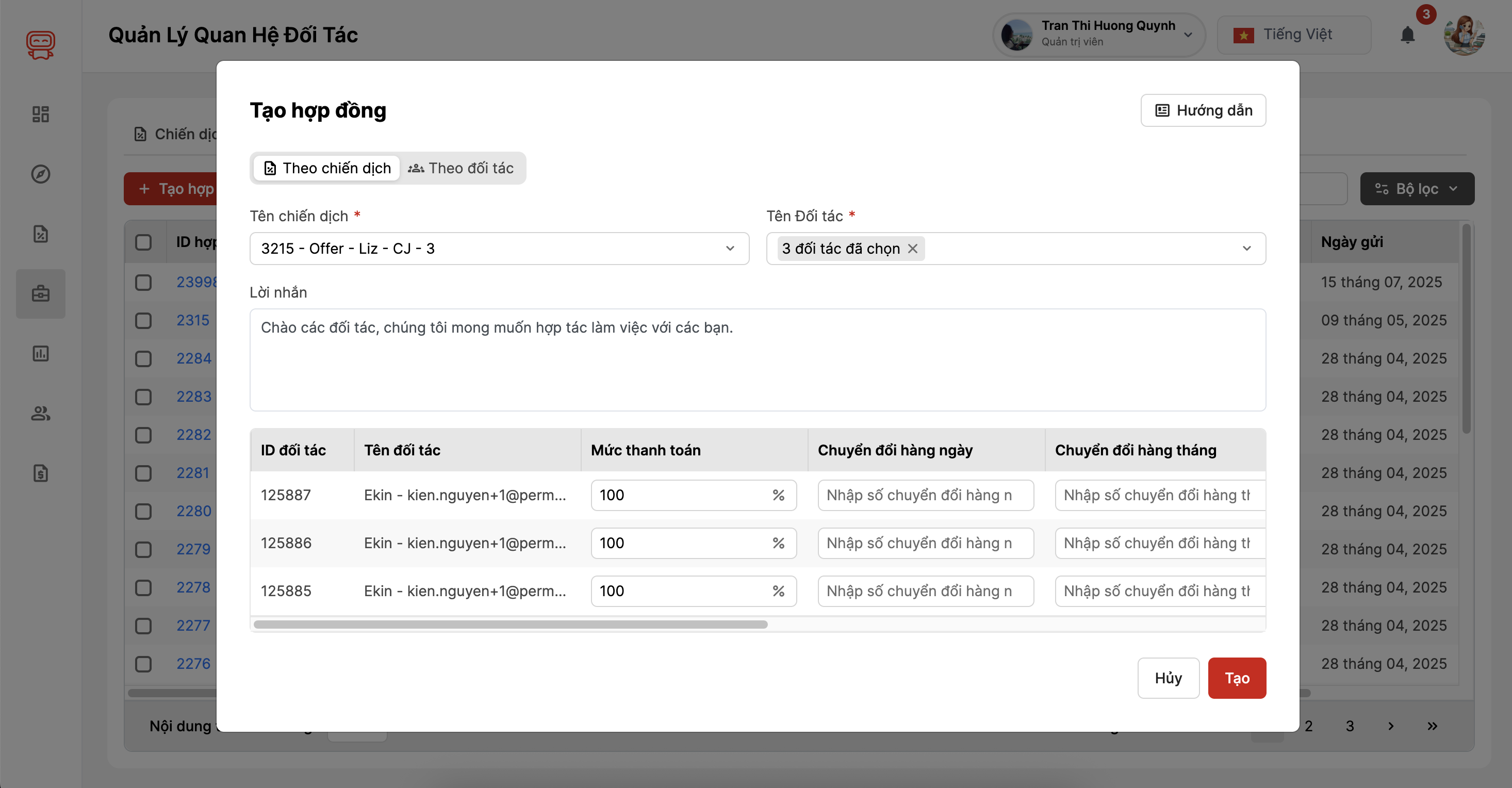Image resolution: width=1512 pixels, height=788 pixels.
Task: Remove the '3 đối tác đã chọn' tag
Action: pyautogui.click(x=913, y=249)
